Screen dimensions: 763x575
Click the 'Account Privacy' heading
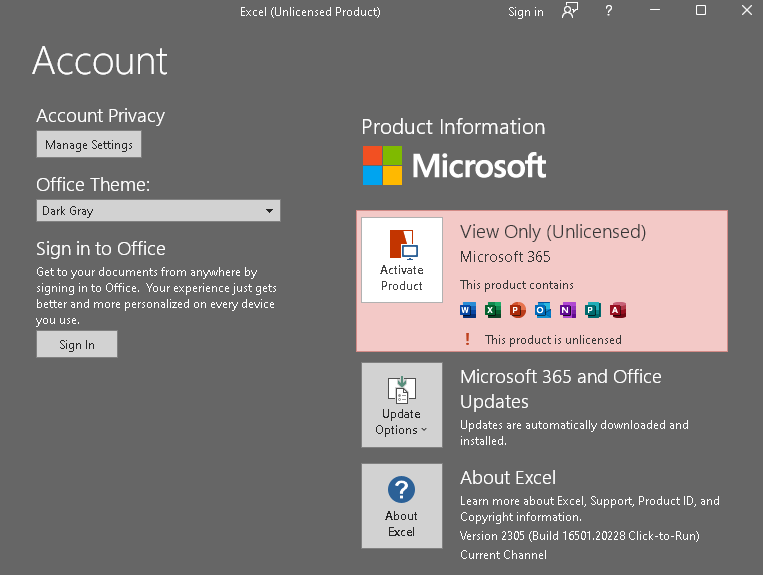pos(101,116)
